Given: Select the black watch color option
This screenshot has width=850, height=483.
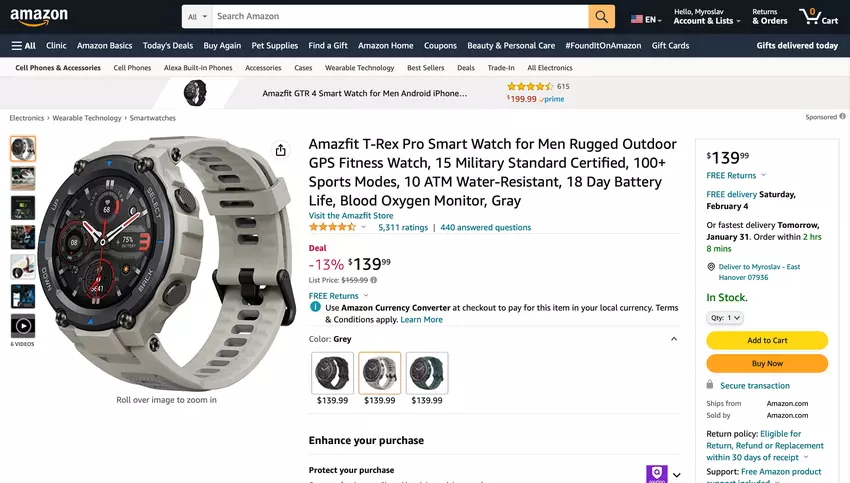Looking at the screenshot, I should 332,373.
